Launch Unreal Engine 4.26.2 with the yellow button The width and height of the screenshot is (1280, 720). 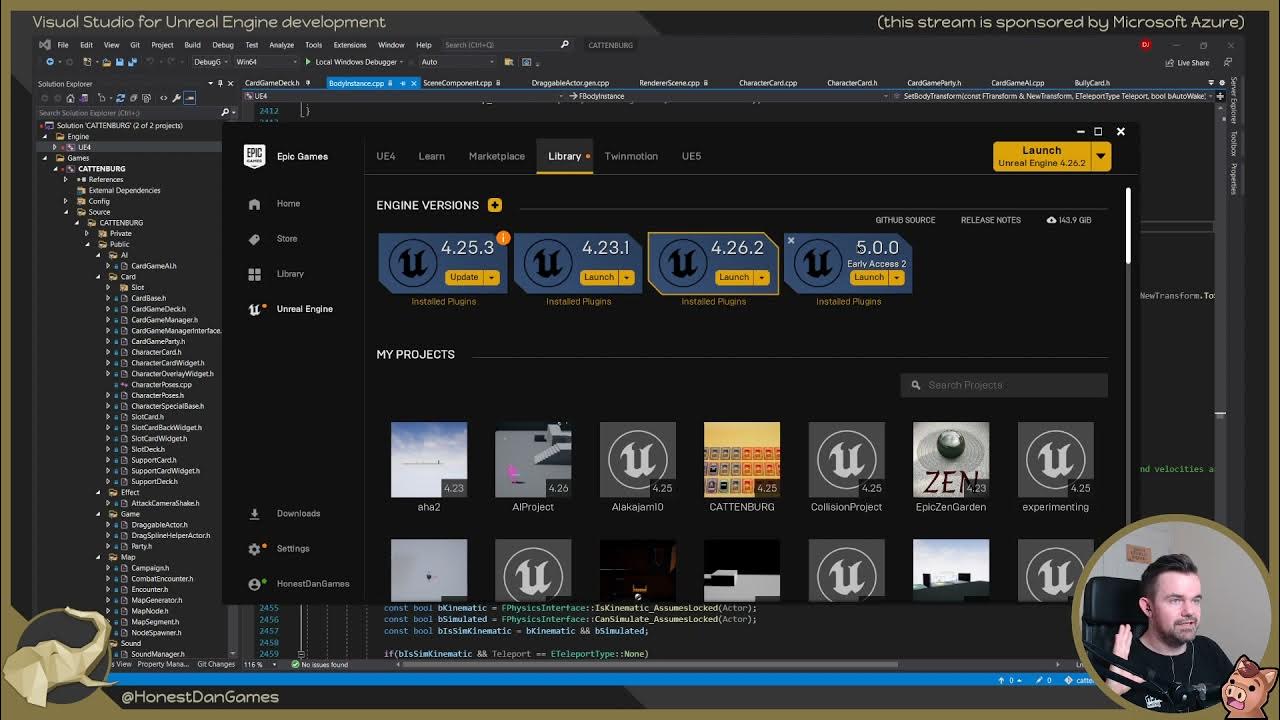click(1041, 156)
